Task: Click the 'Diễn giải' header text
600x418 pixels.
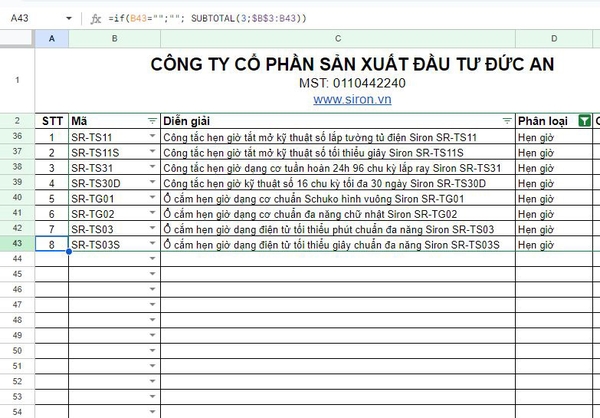Action: [186, 121]
